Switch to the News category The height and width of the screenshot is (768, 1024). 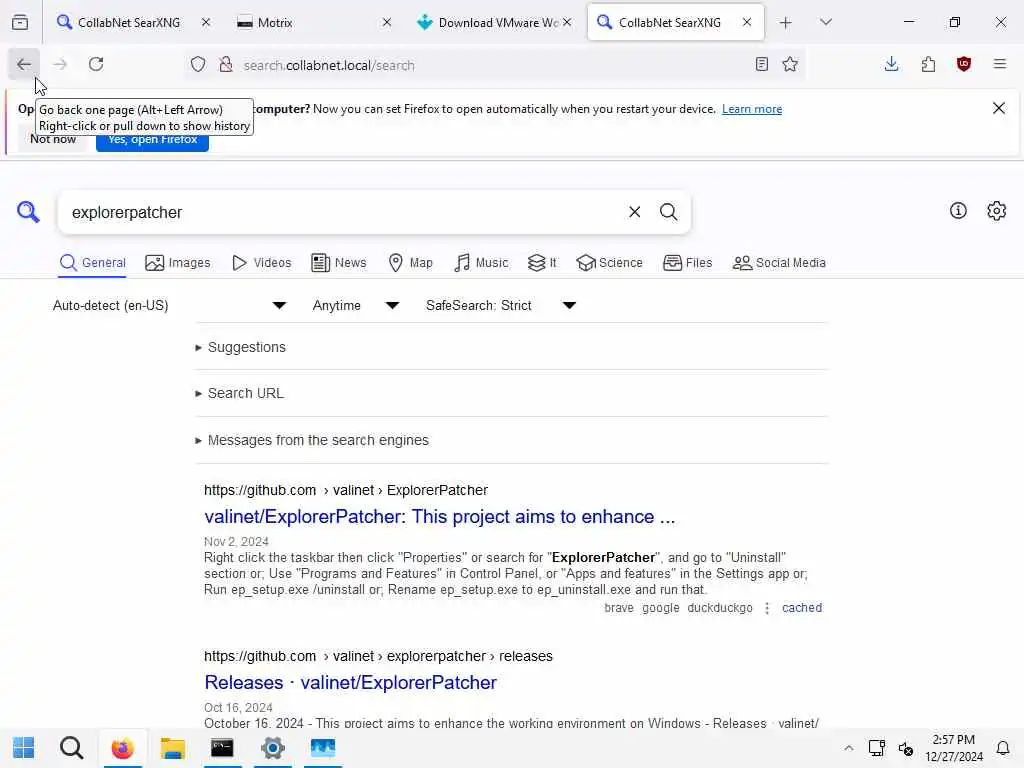pyautogui.click(x=338, y=263)
